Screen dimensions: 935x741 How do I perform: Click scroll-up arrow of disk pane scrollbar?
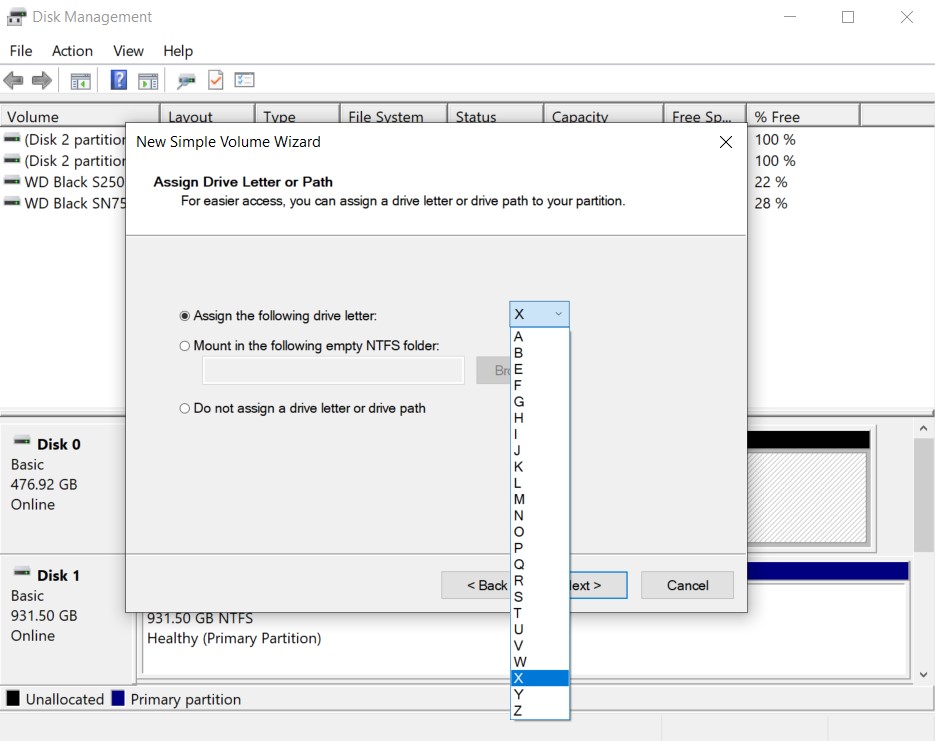click(923, 428)
